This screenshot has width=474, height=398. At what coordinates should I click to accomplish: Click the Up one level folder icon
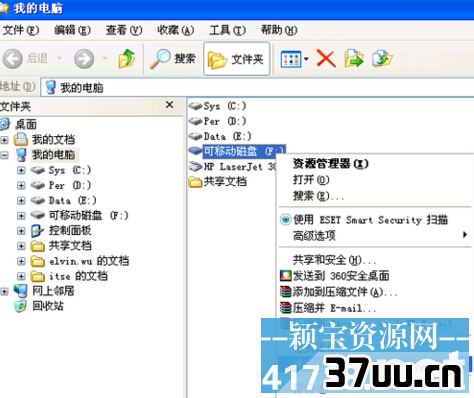tap(127, 59)
